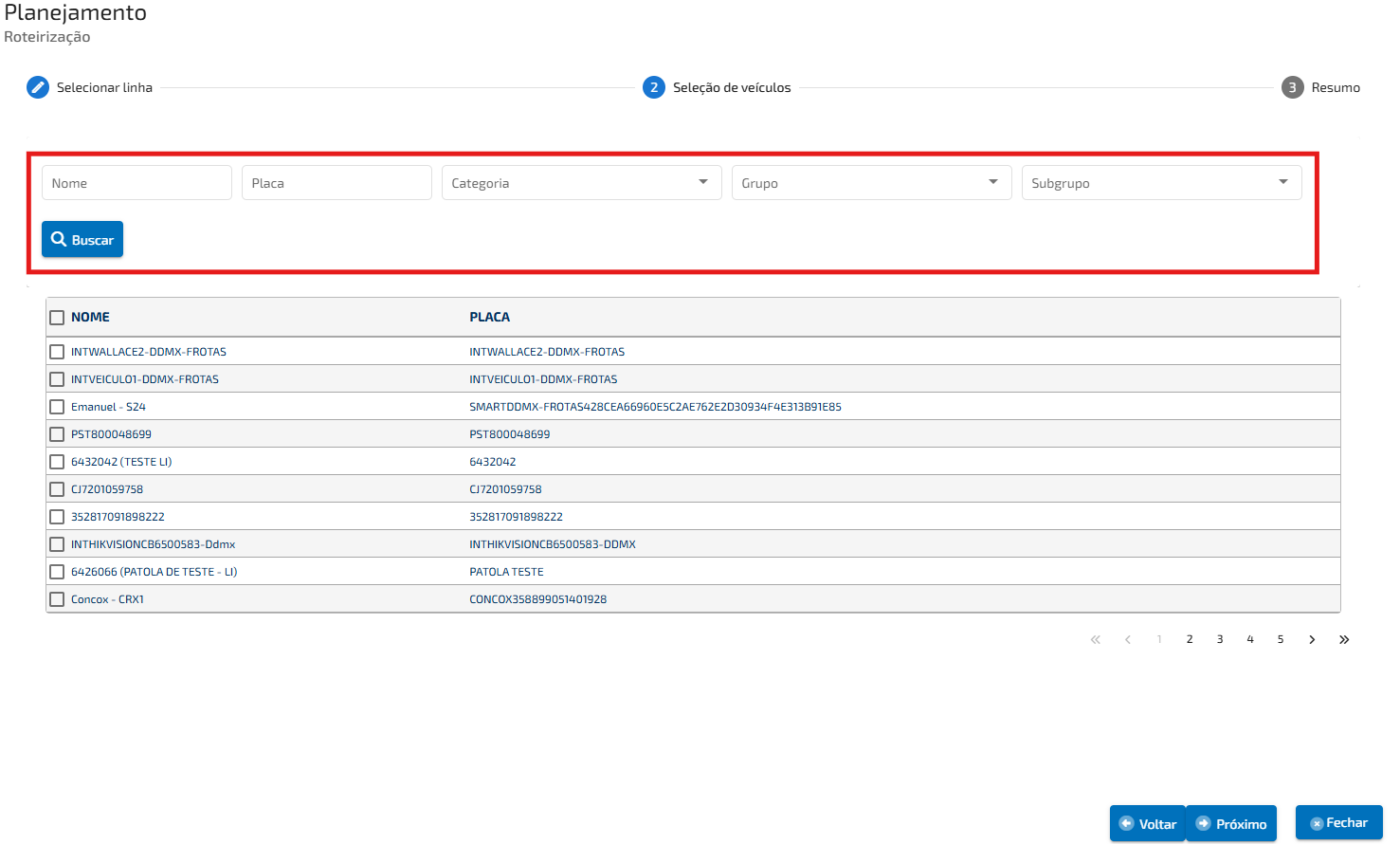Viewport: 1400px width, 844px height.
Task: Click the PATOLA TESTE placa cell
Action: coord(506,572)
